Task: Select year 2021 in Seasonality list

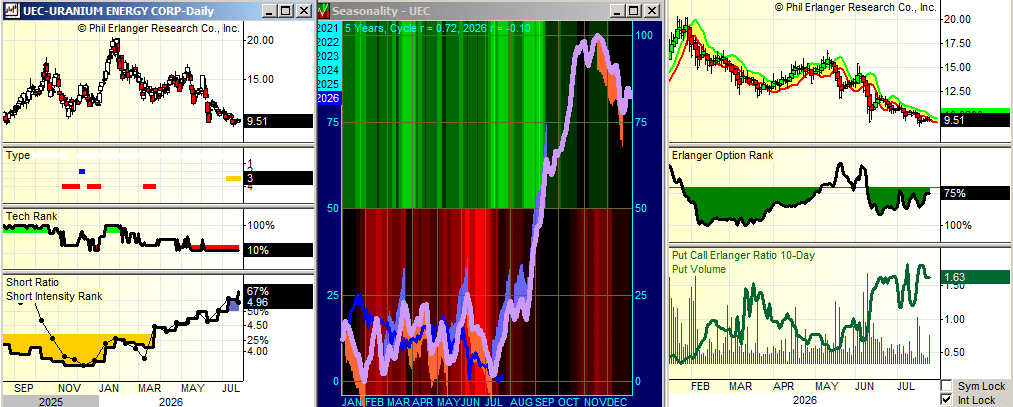Action: [x=329, y=28]
